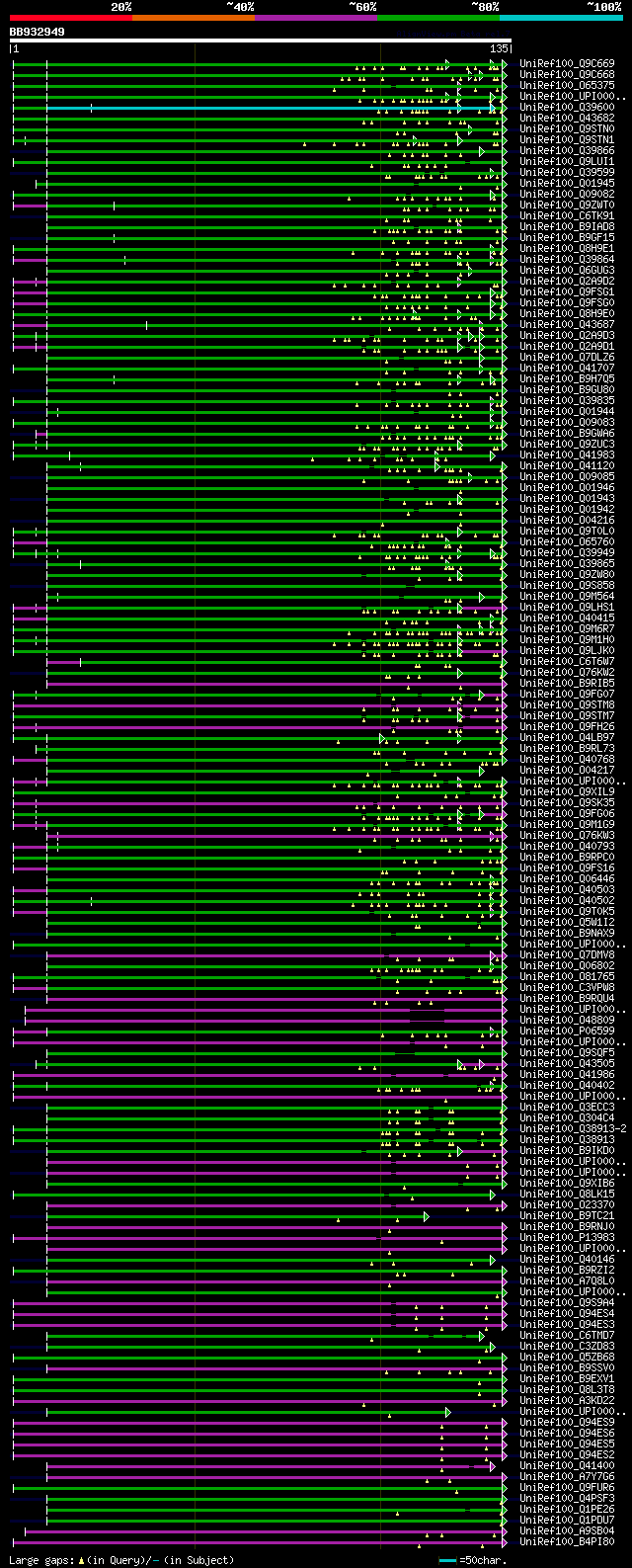Select the UniRef100_O04216 label
Viewport: 632px width, 1568px height.
tap(567, 520)
